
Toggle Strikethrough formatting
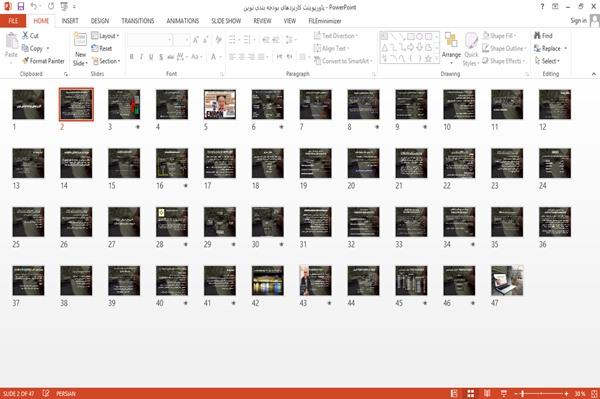coord(171,57)
